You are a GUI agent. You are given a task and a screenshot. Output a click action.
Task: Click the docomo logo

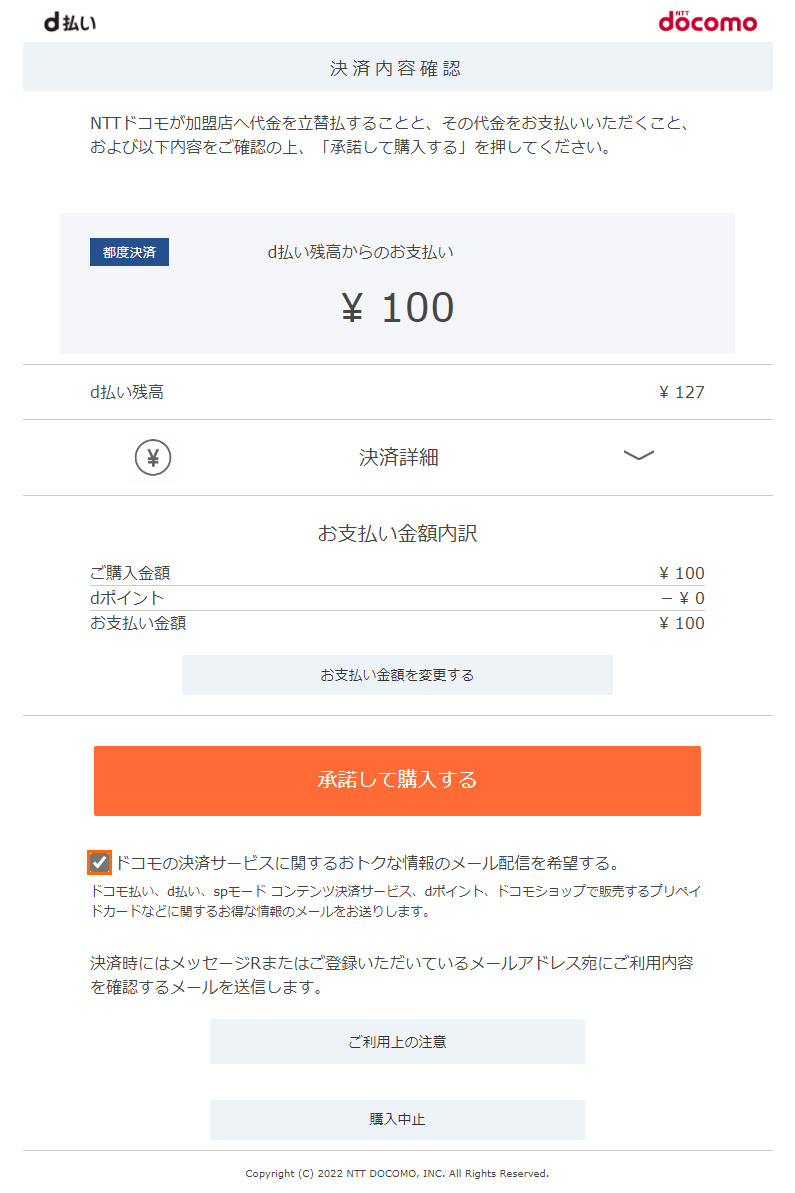(708, 21)
